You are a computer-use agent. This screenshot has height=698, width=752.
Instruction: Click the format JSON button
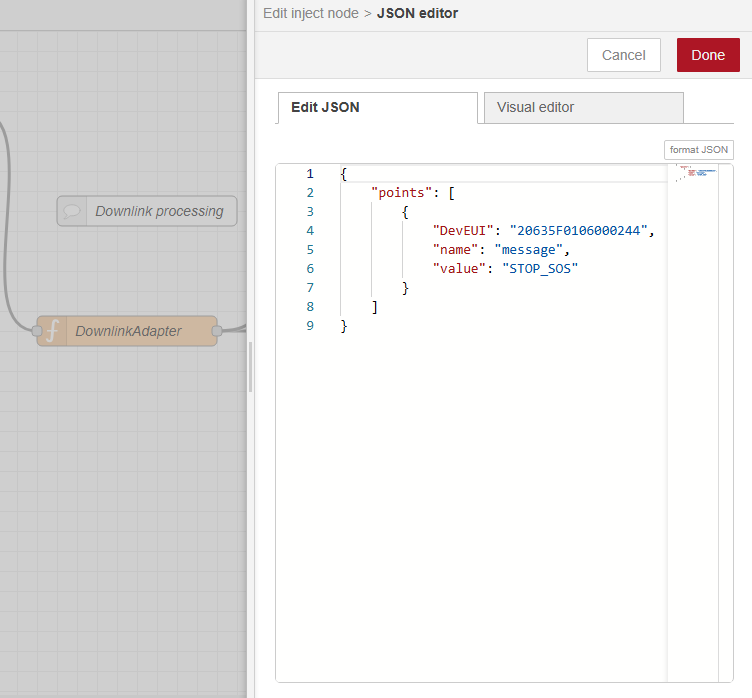[x=698, y=149]
